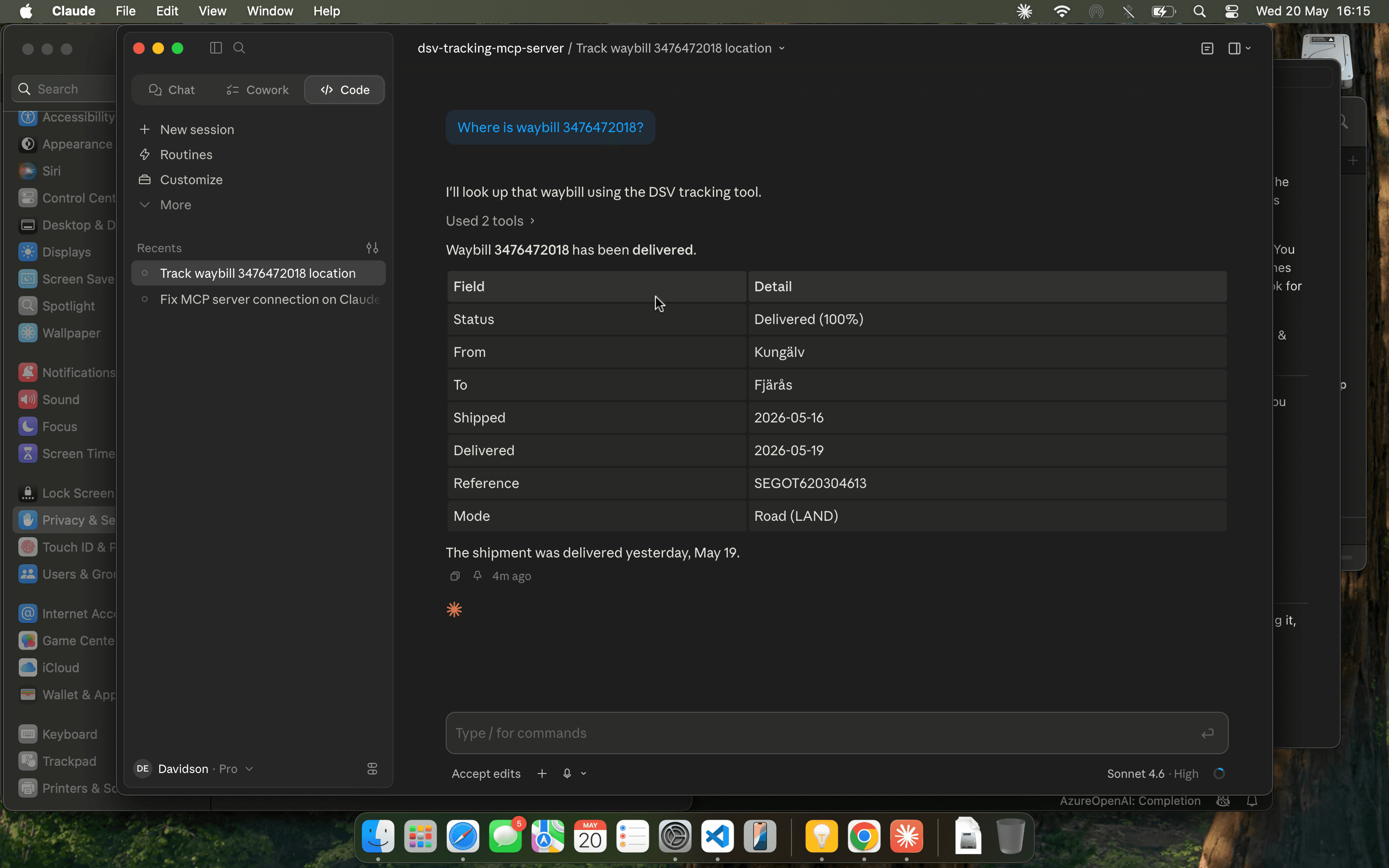This screenshot has width=1389, height=868.
Task: Open the Trash in the Dock
Action: (x=1010, y=837)
